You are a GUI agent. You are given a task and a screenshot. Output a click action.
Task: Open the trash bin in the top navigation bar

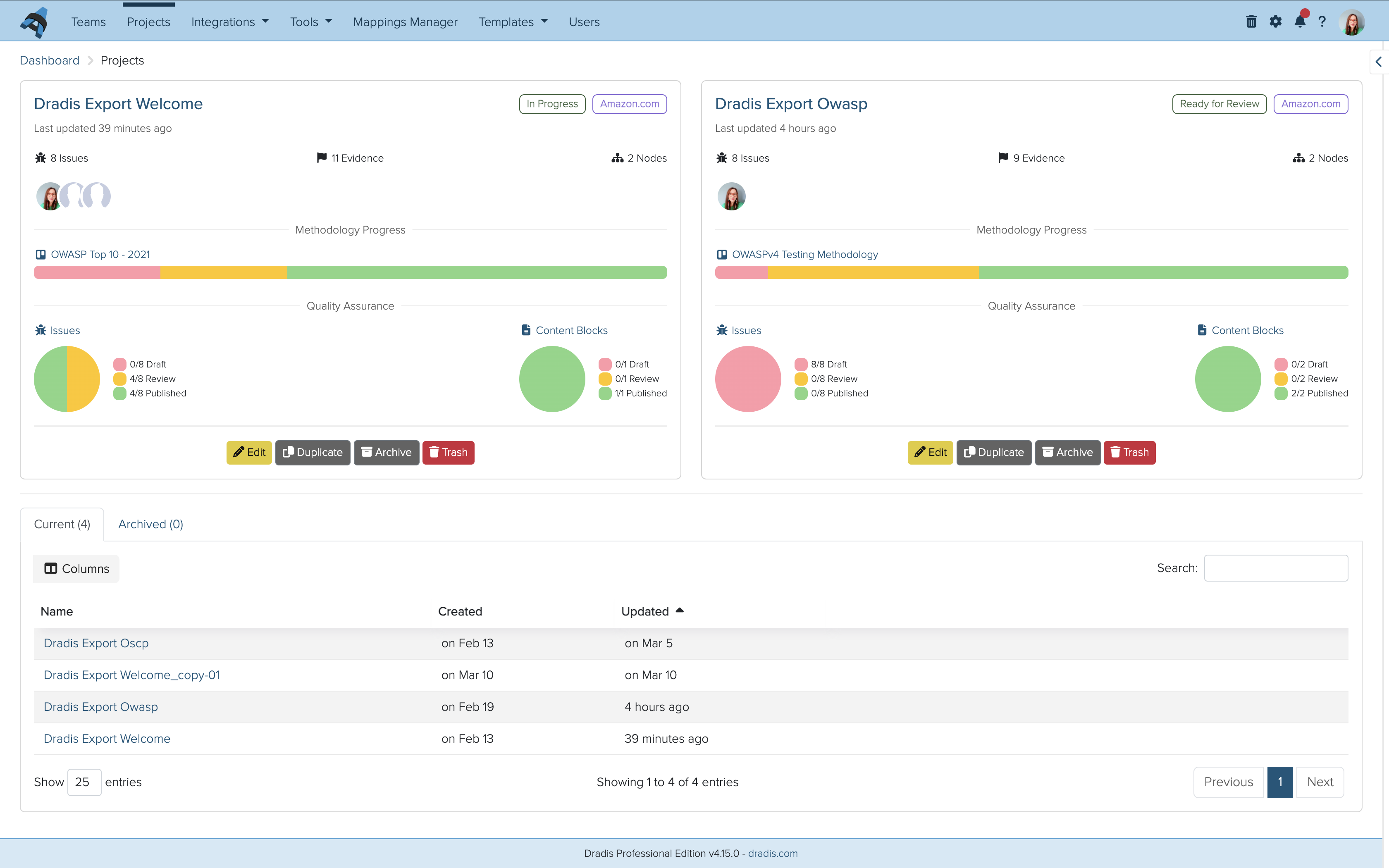click(1252, 21)
